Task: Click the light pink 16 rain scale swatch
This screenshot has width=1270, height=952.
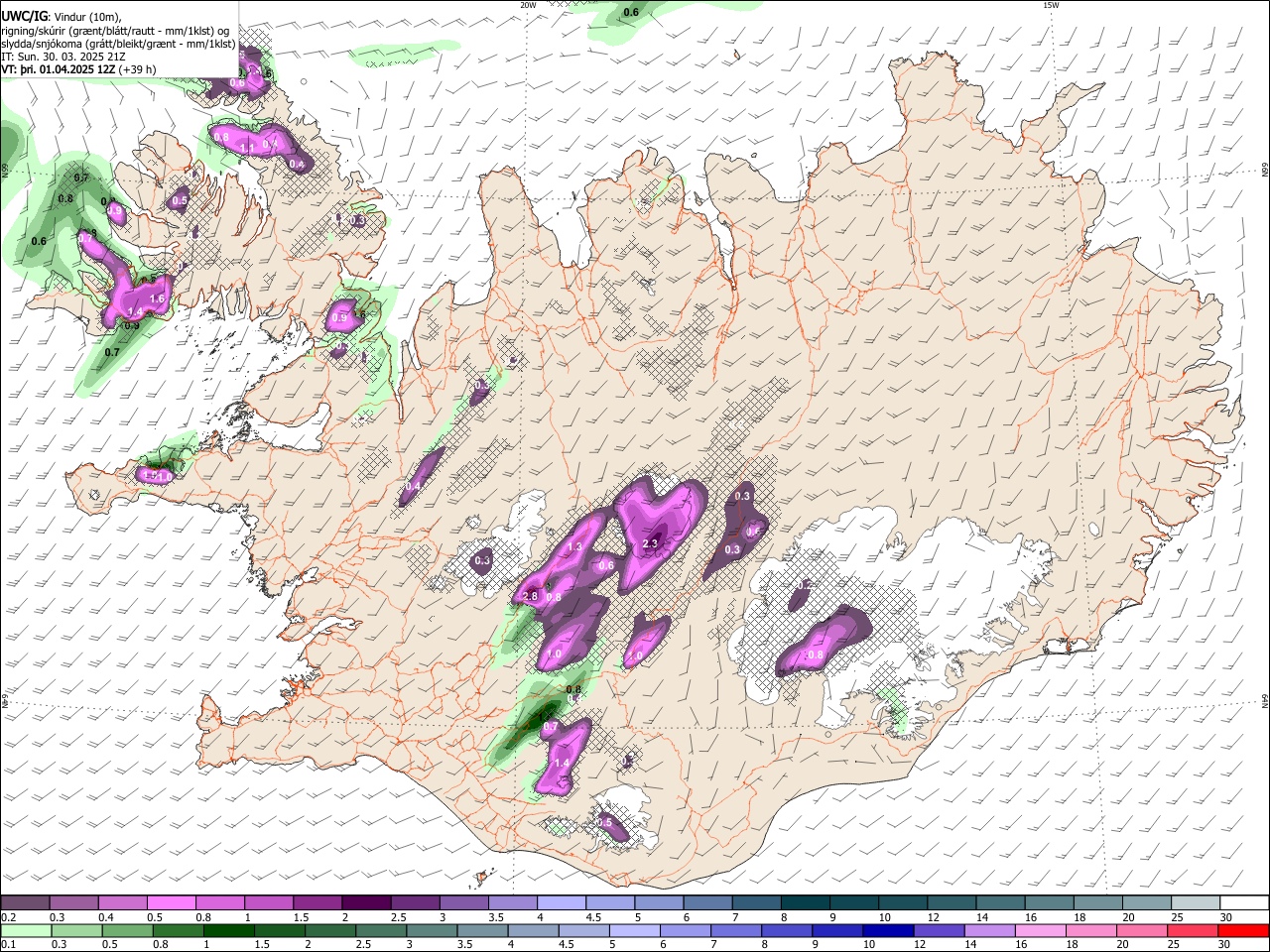Action: point(1040,930)
